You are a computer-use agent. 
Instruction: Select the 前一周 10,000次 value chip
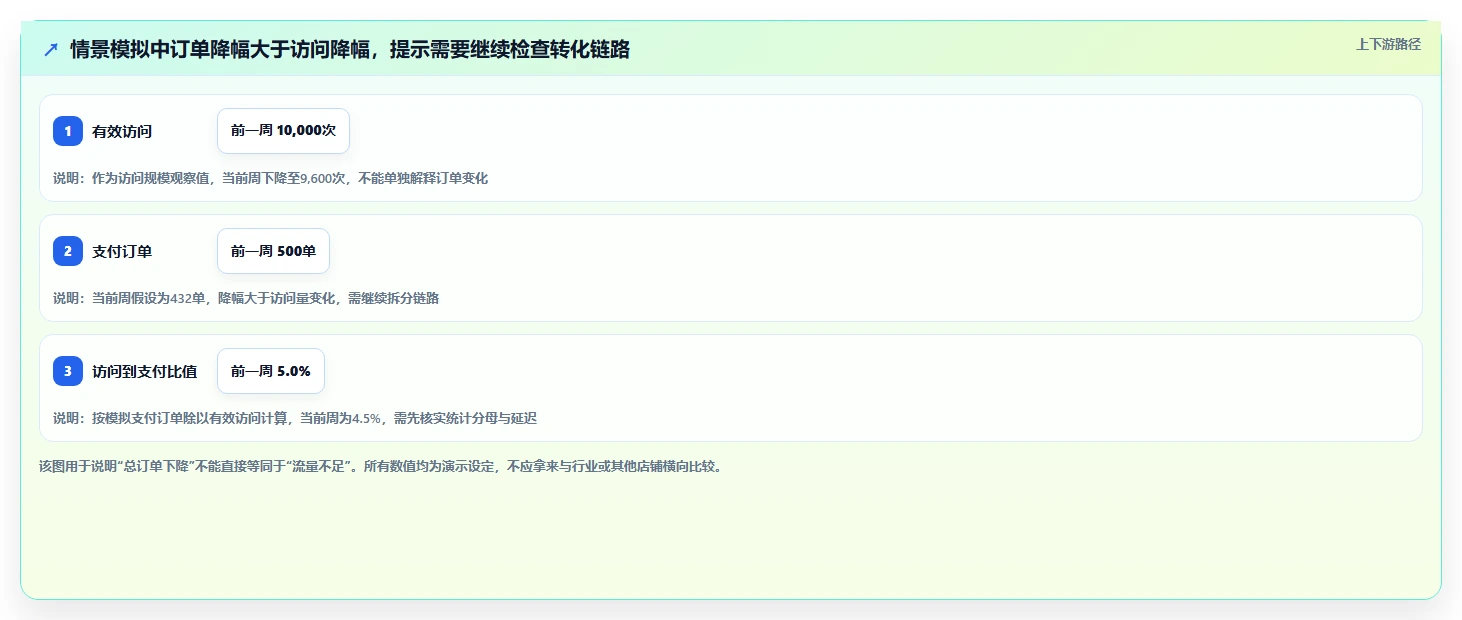(283, 131)
